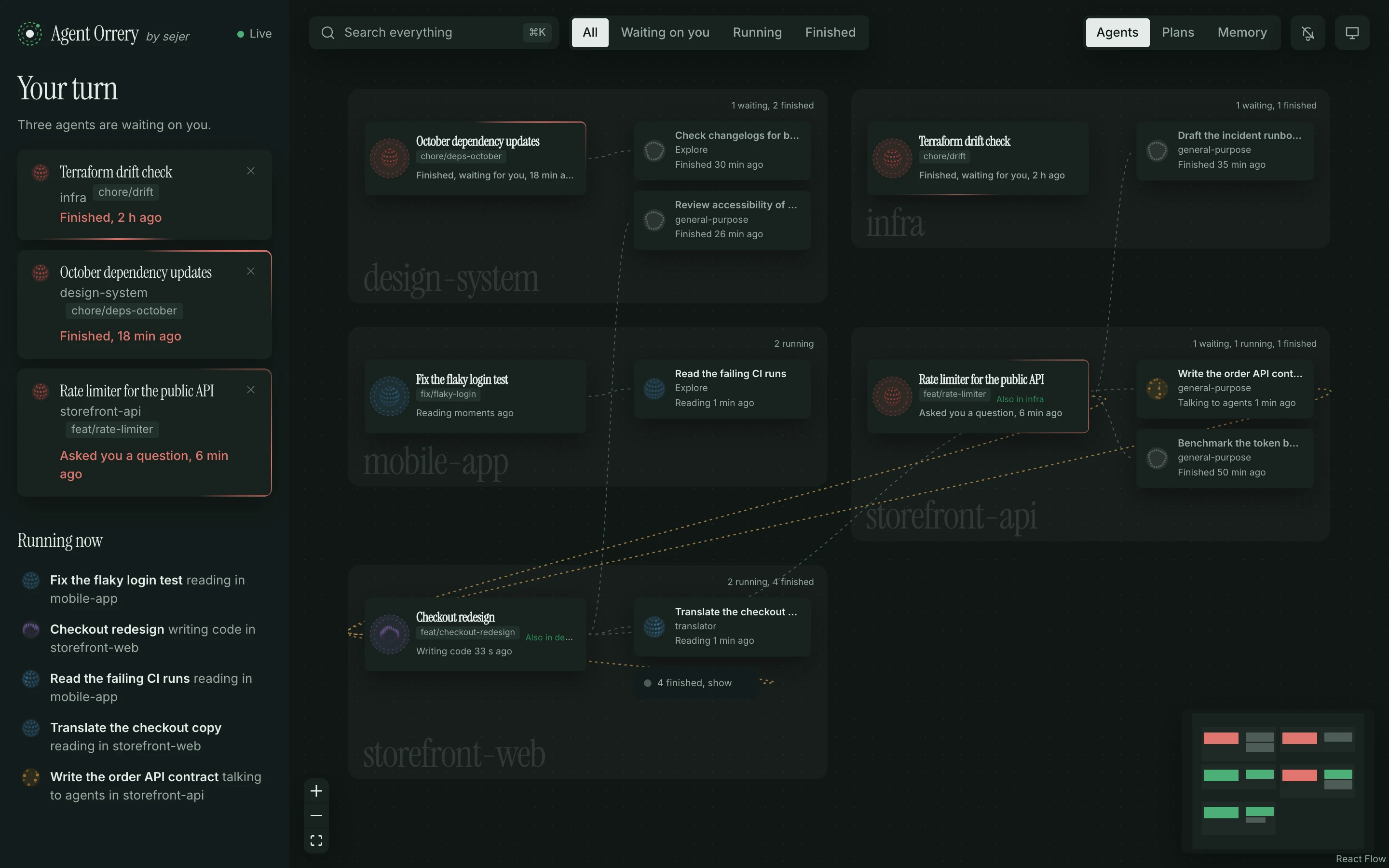Click the Agent Orrery logo icon
This screenshot has height=868, width=1389.
[x=30, y=33]
